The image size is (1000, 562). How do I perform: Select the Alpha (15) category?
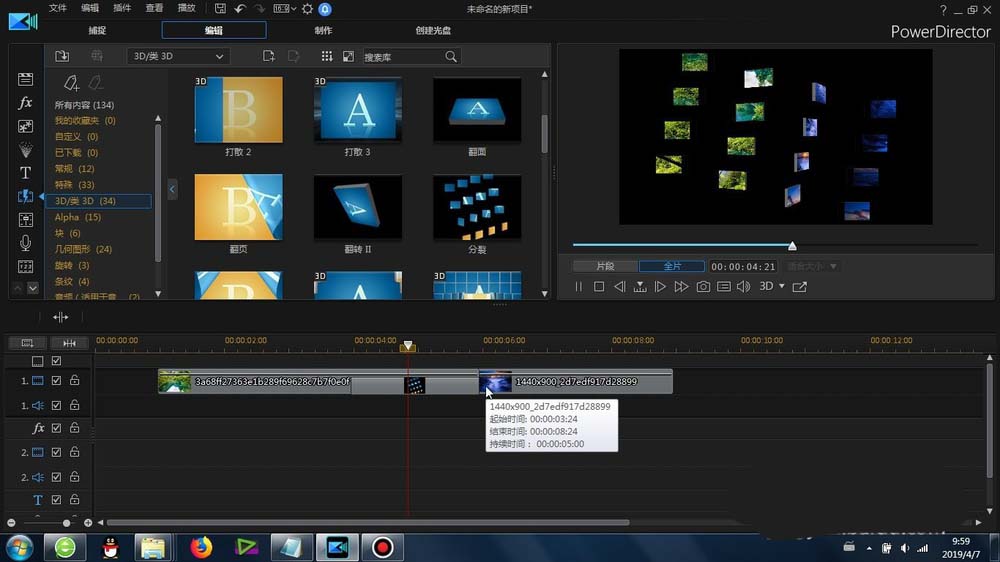click(78, 217)
